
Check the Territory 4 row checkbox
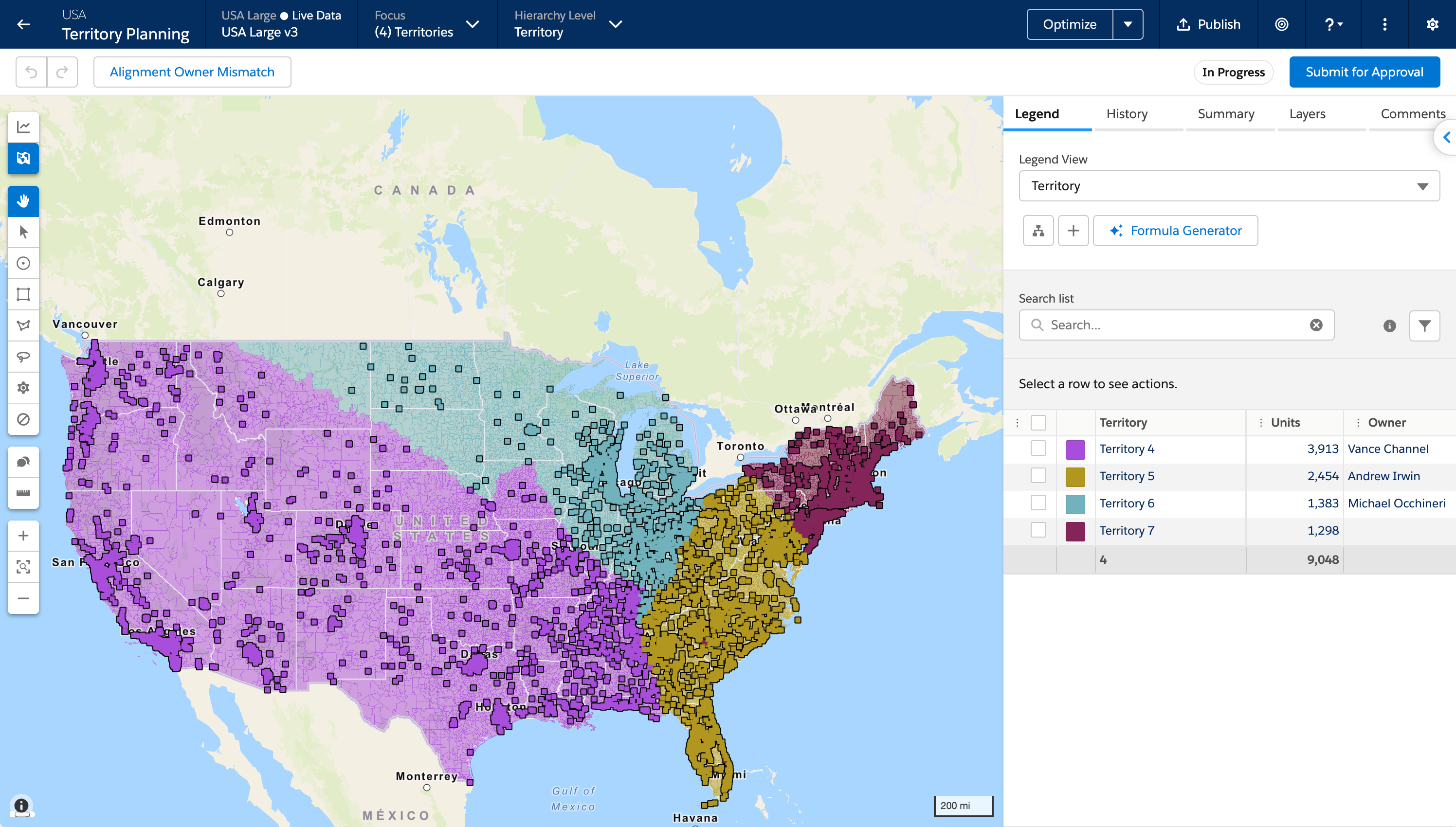[1038, 448]
